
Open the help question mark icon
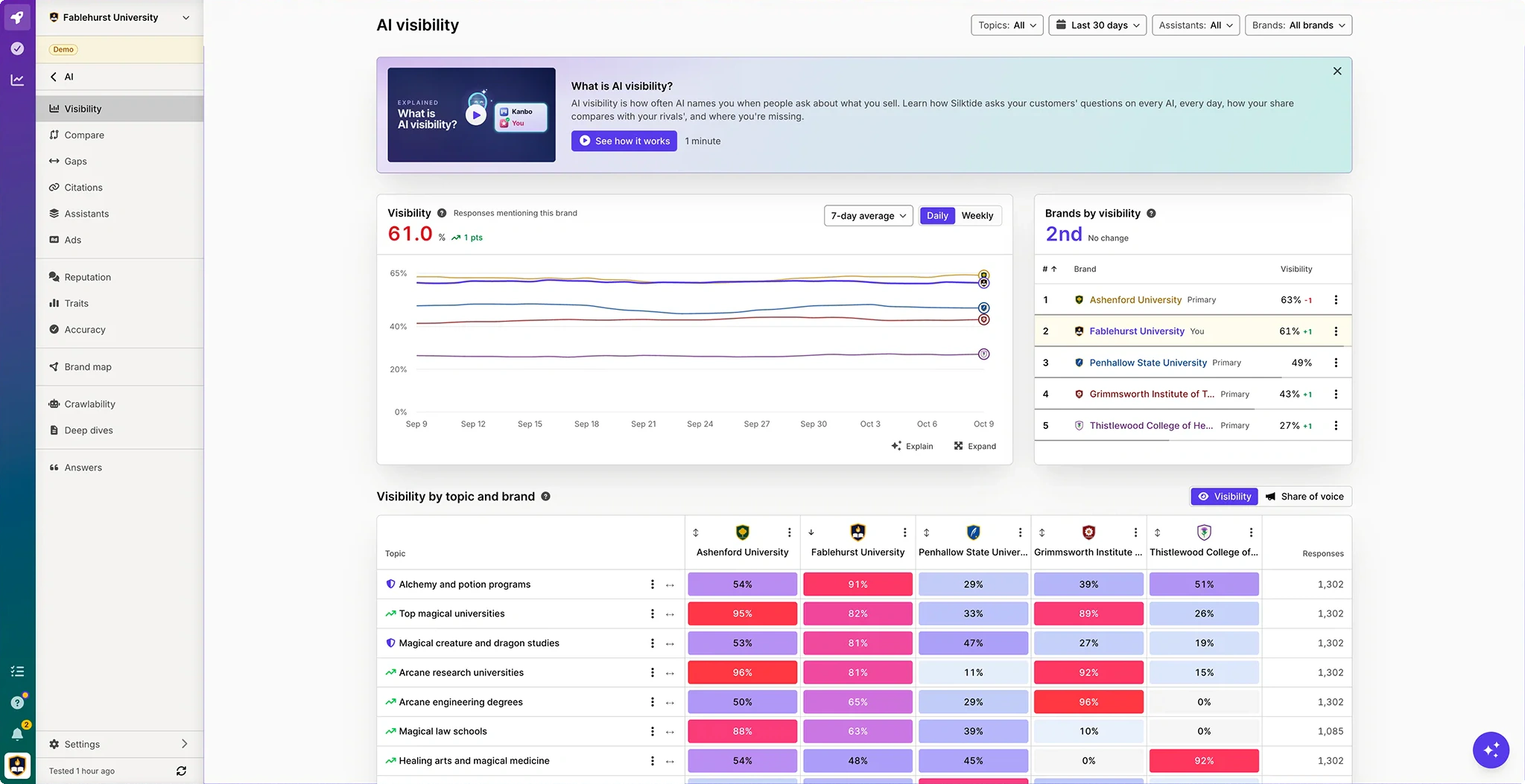pos(17,703)
